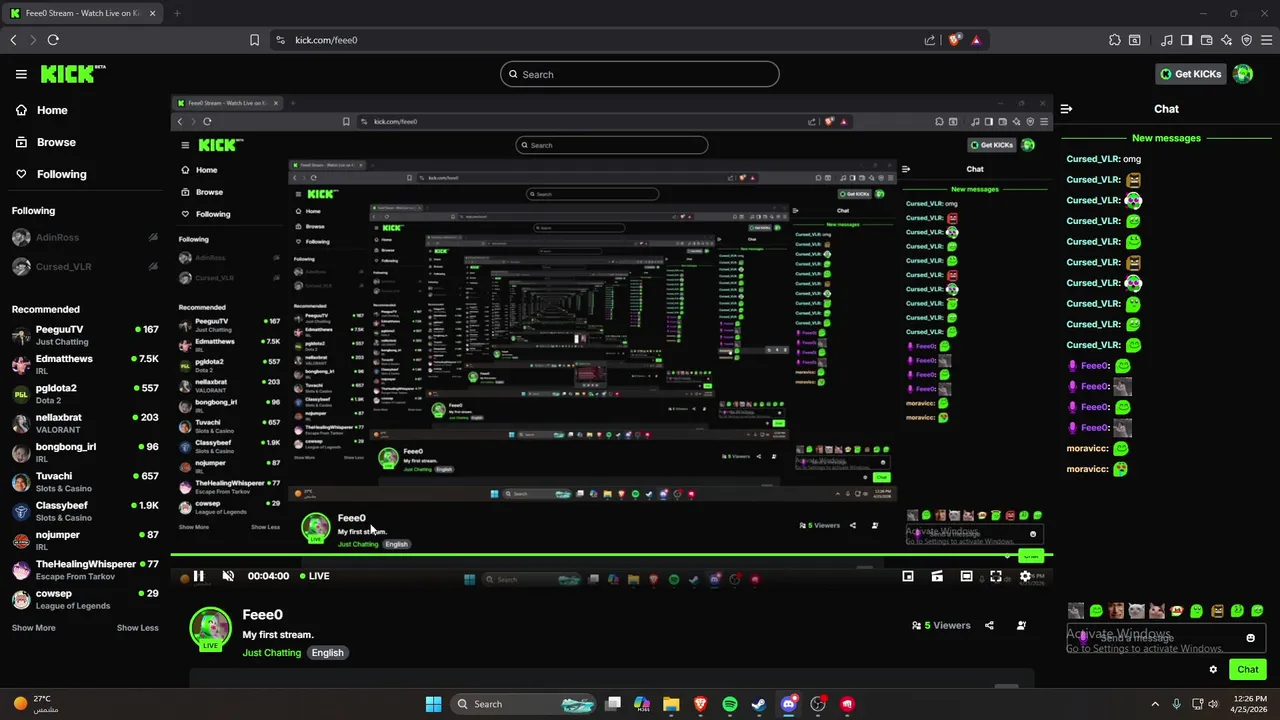Open TheHealingWhisperer channel
This screenshot has width=1280, height=720.
85,570
